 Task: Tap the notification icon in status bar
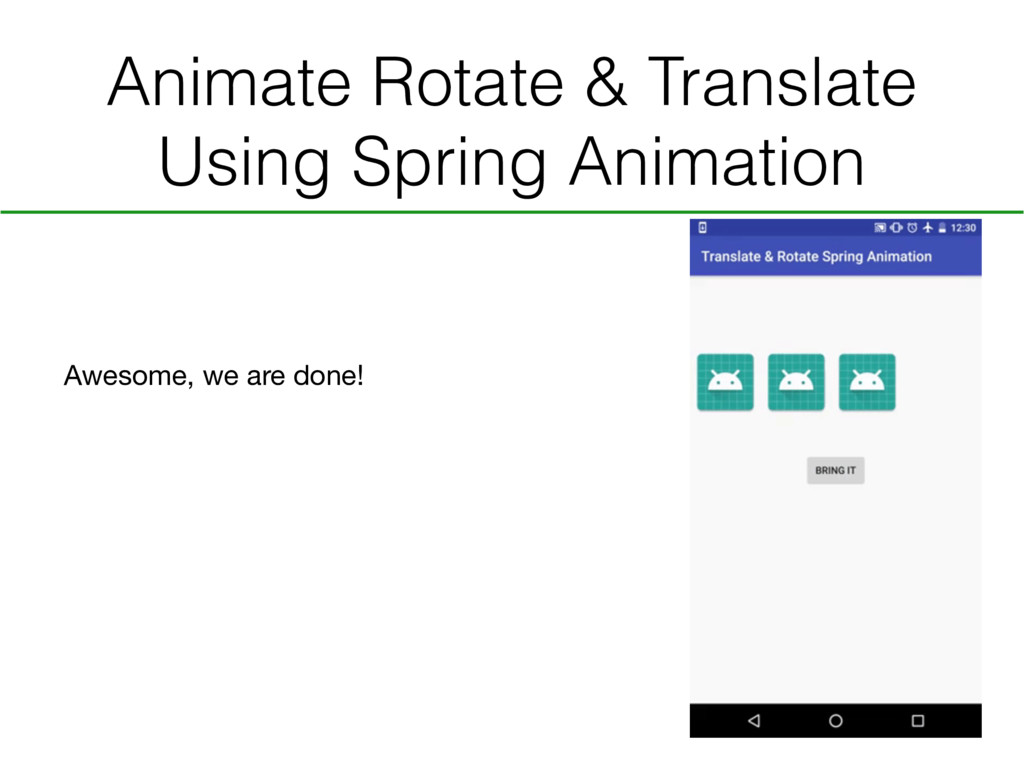(x=703, y=227)
